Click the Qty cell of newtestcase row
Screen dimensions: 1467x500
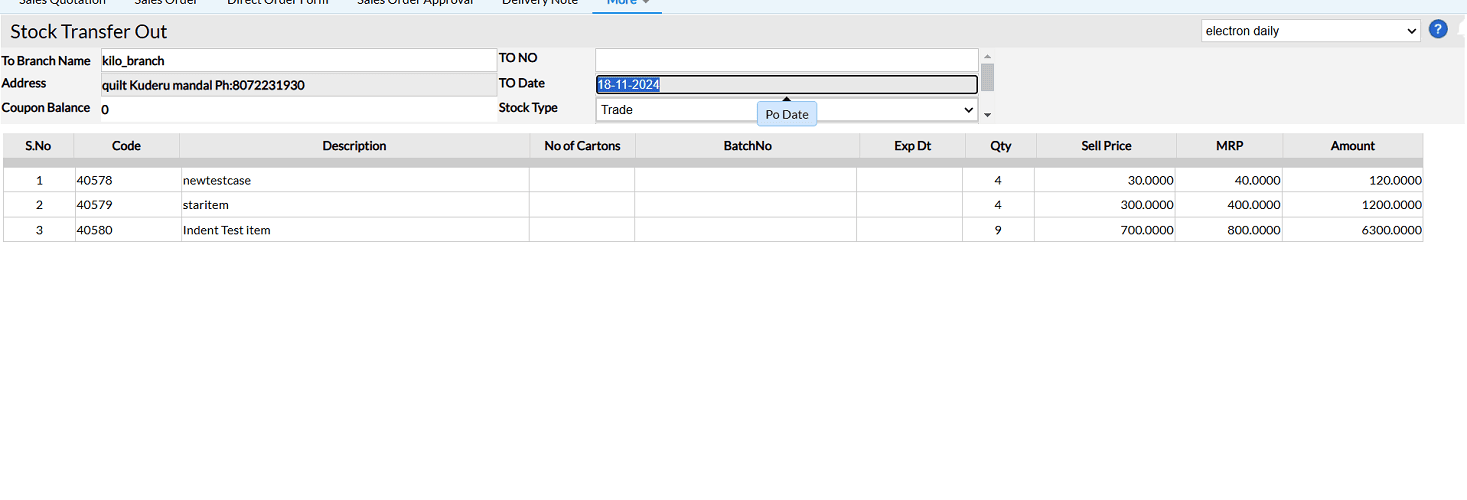998,181
